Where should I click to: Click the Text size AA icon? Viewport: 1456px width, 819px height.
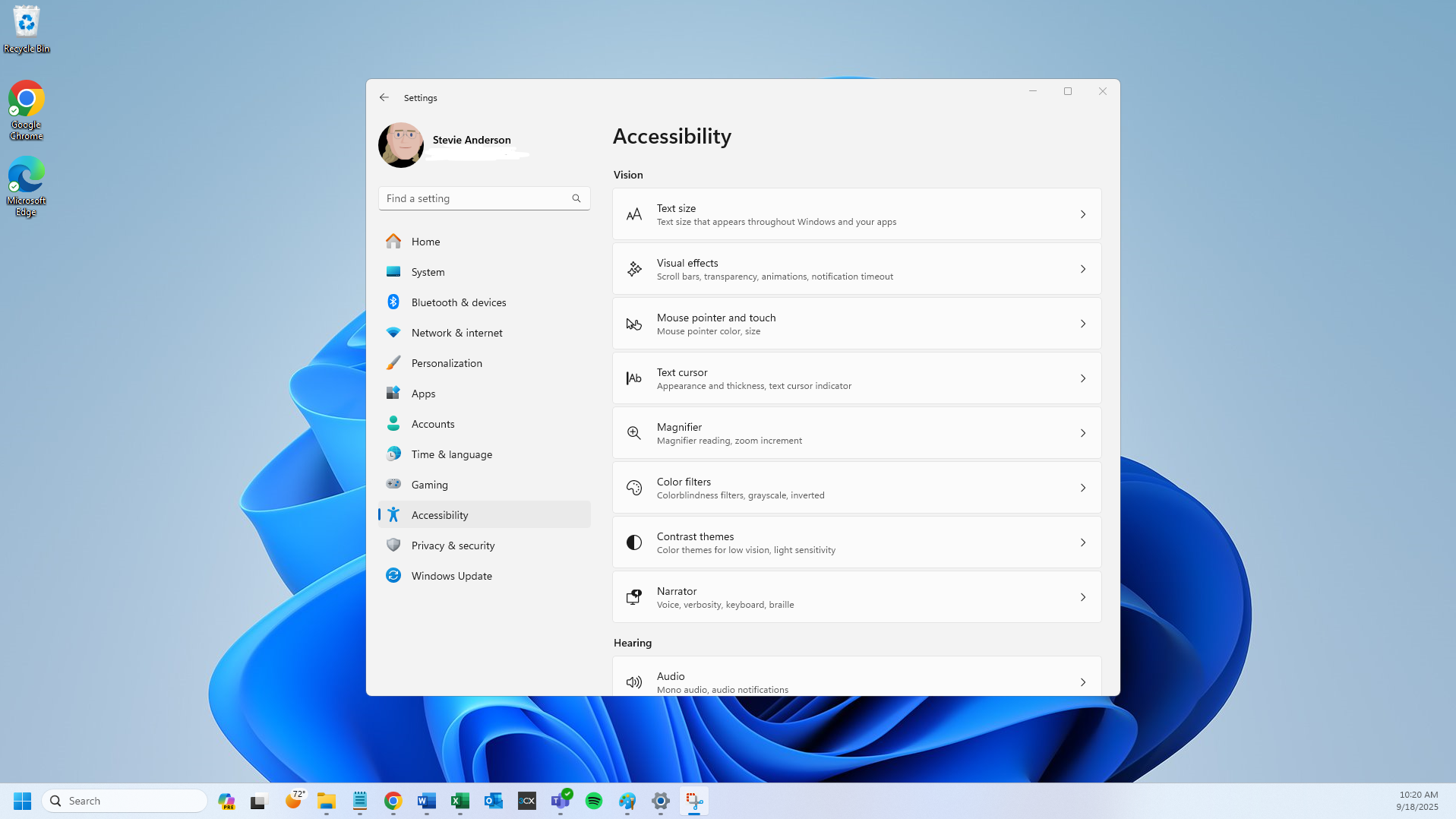[x=633, y=215]
